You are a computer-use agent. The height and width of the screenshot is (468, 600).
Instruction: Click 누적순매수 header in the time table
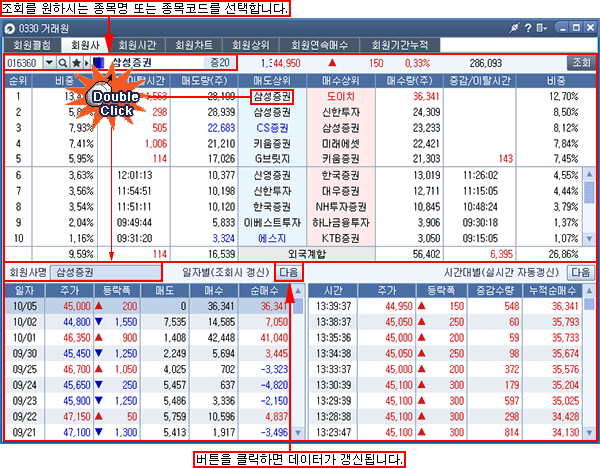pyautogui.click(x=553, y=291)
